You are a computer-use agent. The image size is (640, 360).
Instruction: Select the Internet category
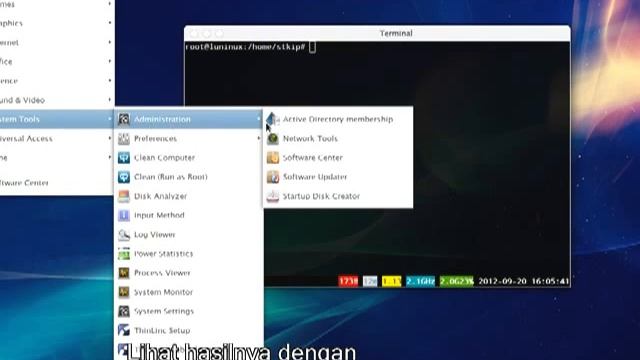click(57, 42)
